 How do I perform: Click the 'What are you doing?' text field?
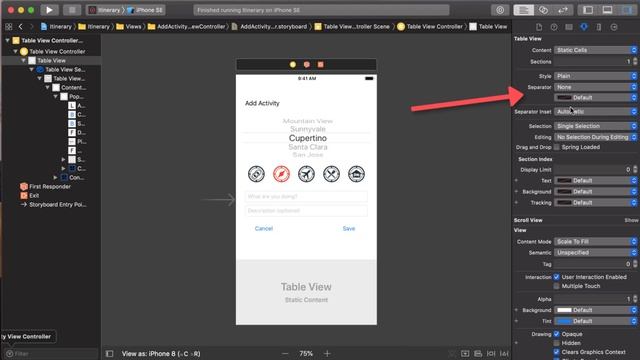click(306, 196)
